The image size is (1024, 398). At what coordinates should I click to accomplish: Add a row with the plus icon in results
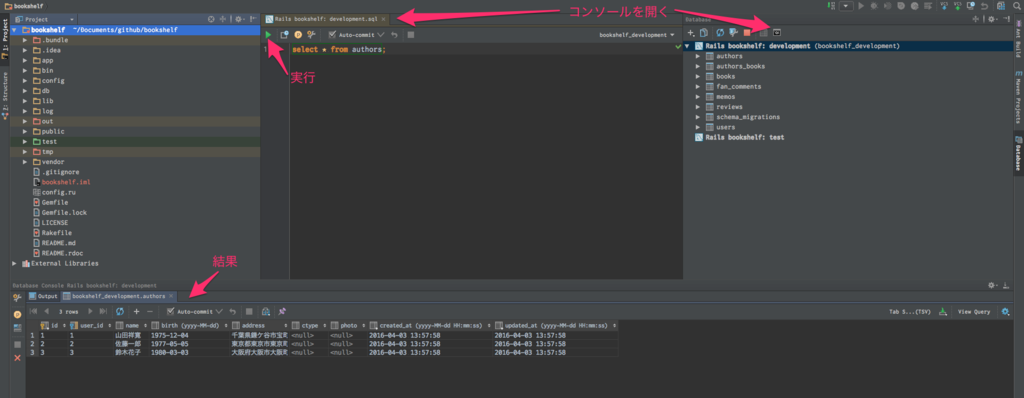tap(136, 312)
